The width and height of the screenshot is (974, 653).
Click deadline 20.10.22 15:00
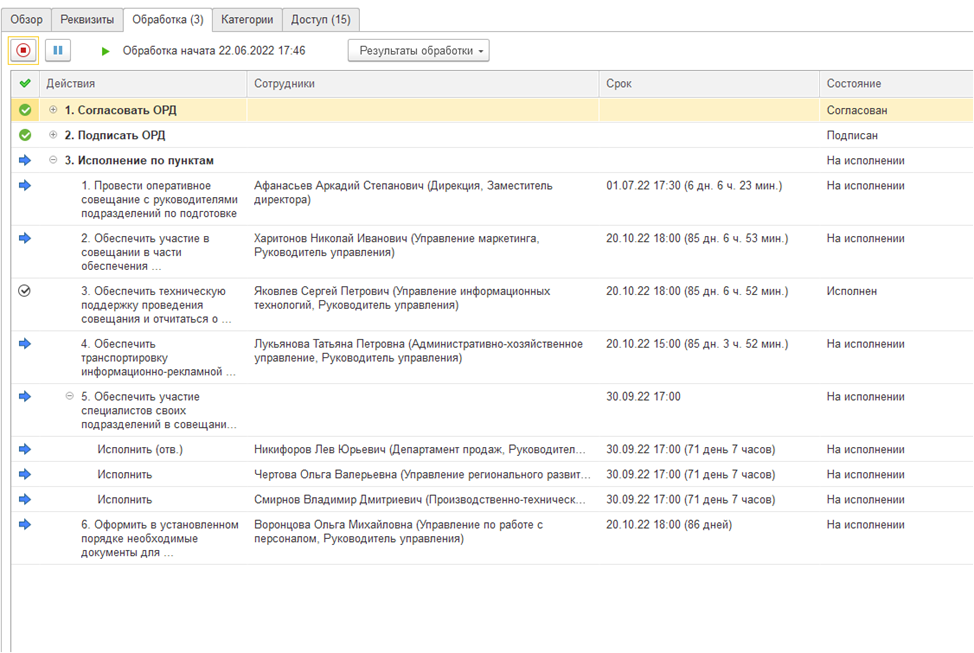point(697,344)
